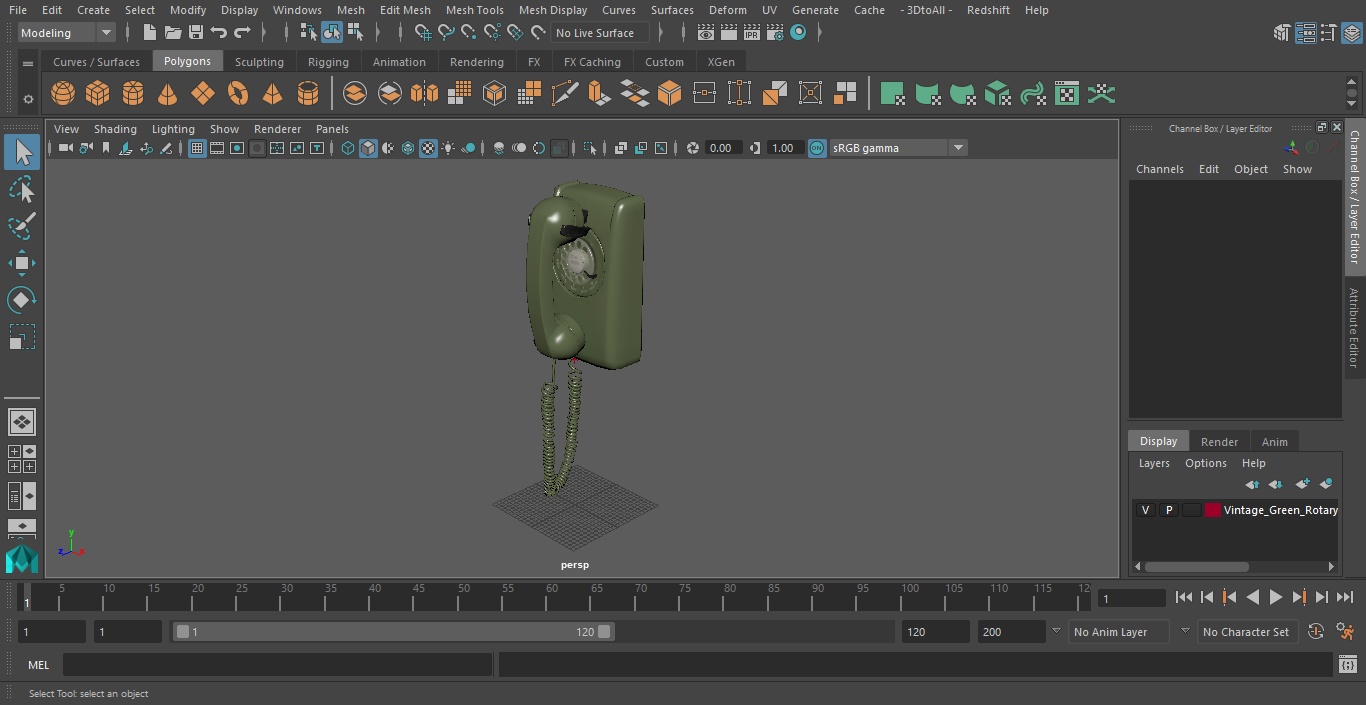1366x705 pixels.
Task: Click the time range slider bar
Action: coord(393,632)
